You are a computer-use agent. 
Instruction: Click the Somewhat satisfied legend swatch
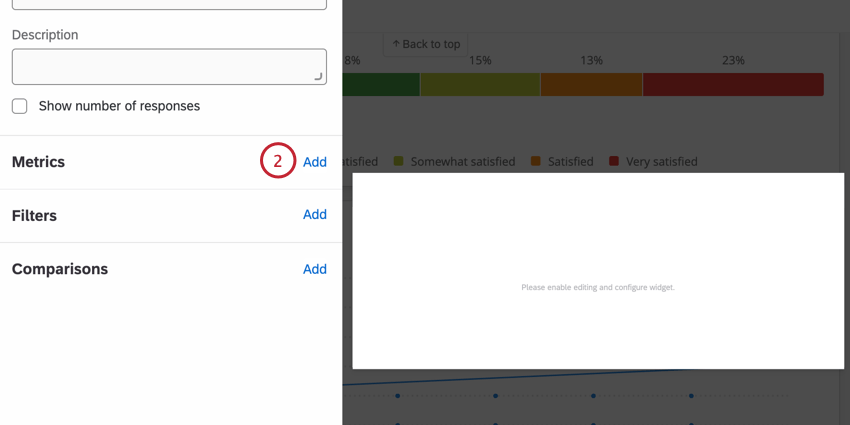[x=398, y=161]
